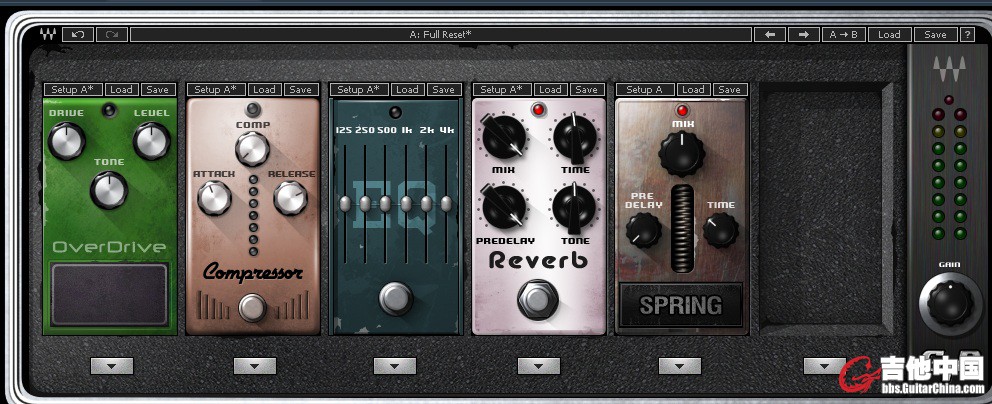Click Load above the Spring pedal
Screen dimensions: 992x404
693,90
